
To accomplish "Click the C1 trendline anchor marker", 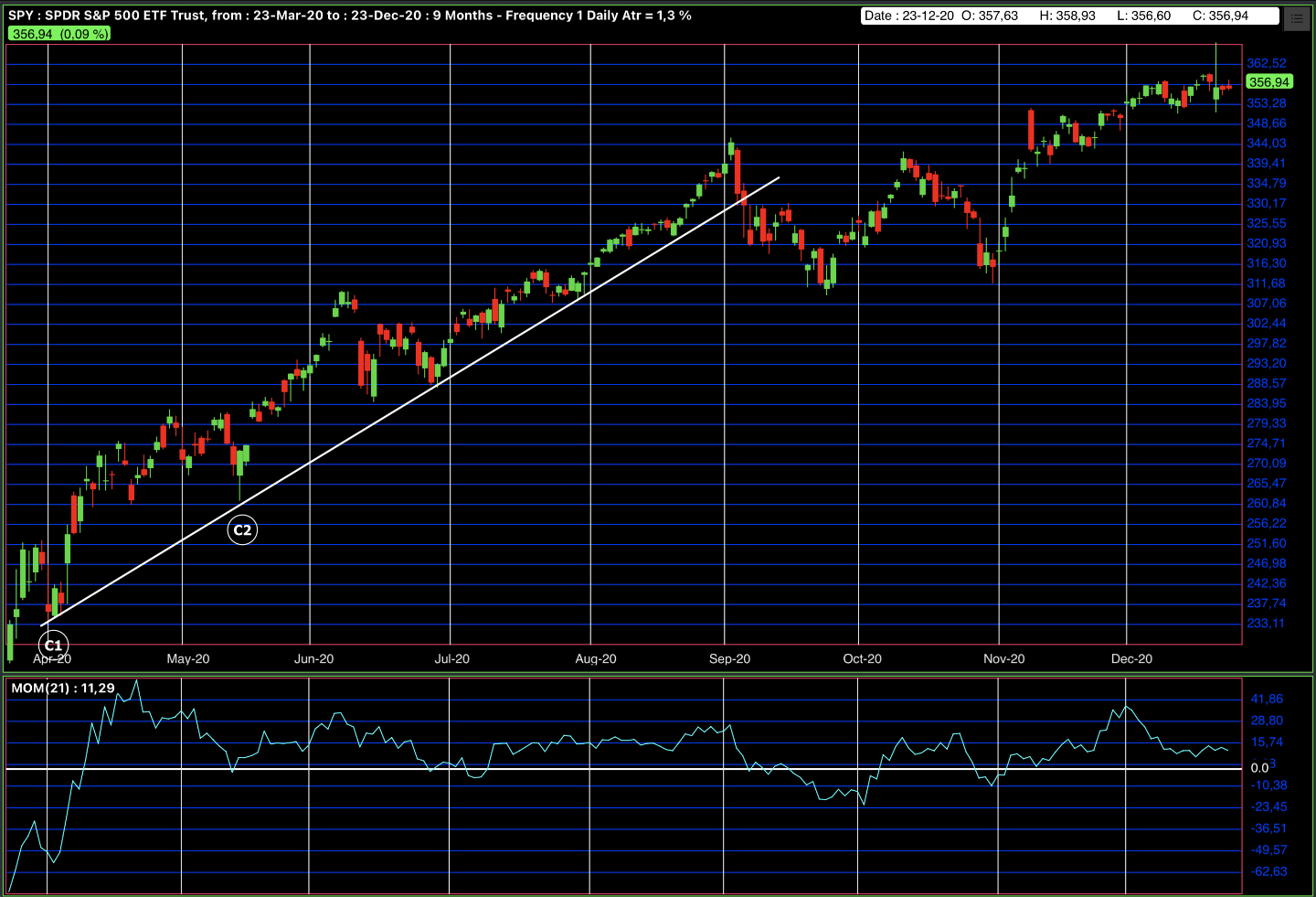I will (54, 646).
